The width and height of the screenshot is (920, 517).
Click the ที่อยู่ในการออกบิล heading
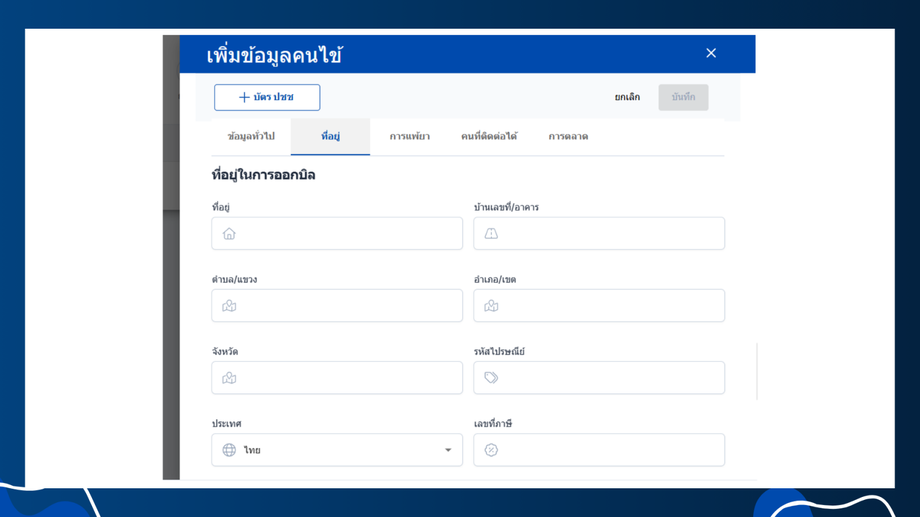coord(263,175)
